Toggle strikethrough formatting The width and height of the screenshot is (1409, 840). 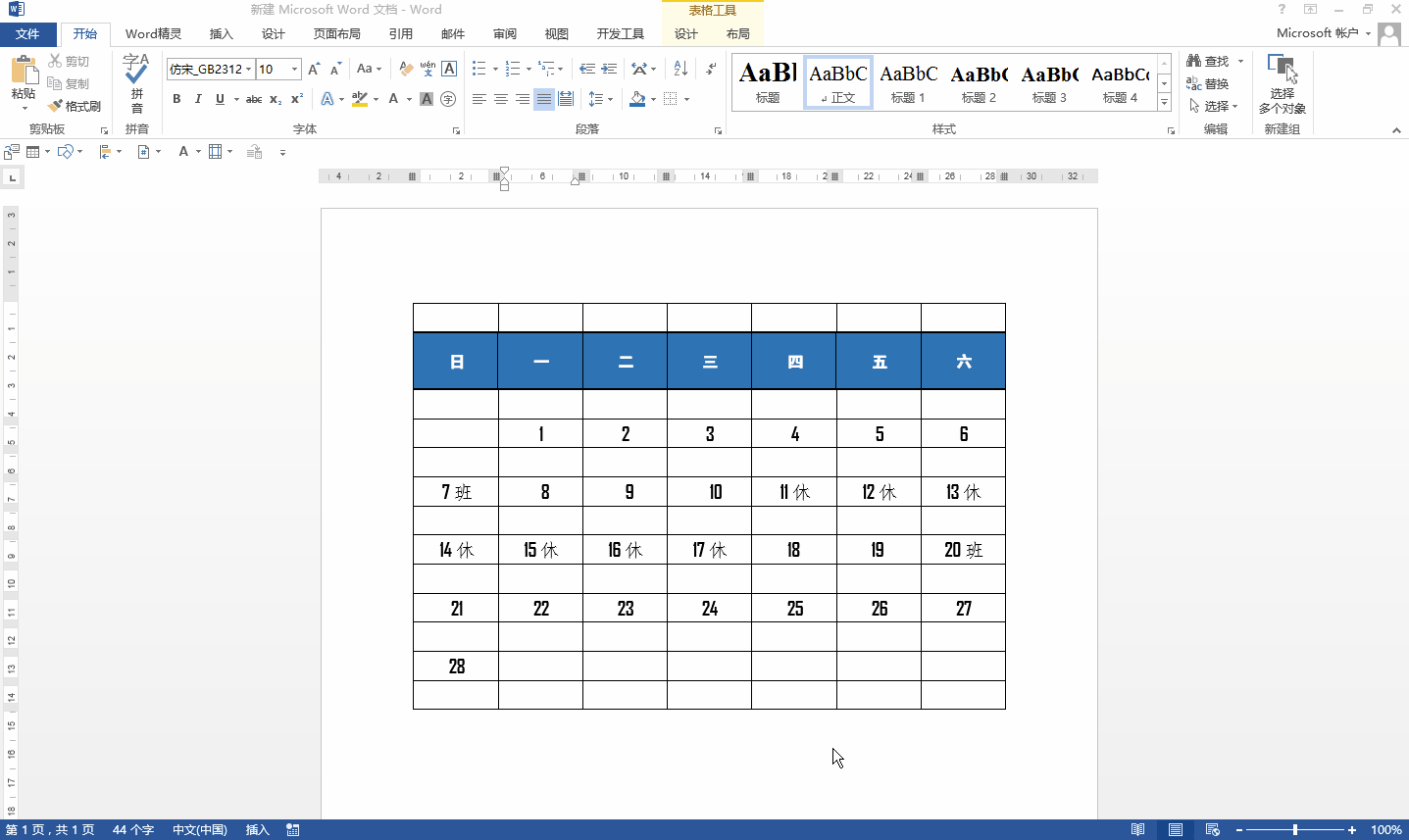[x=254, y=99]
